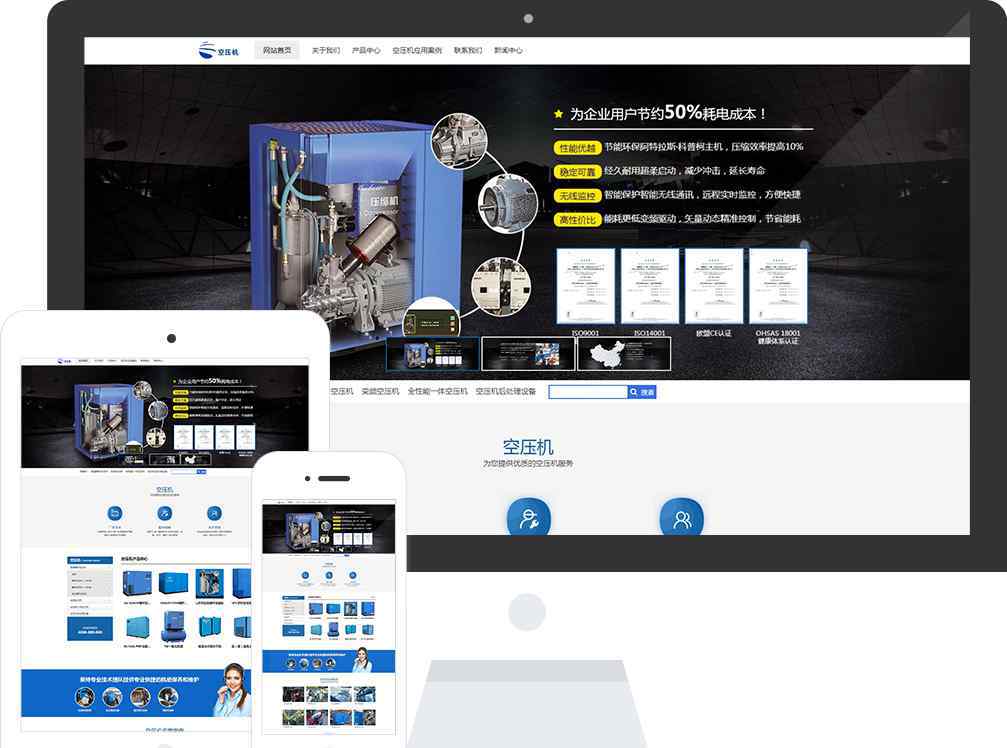Image resolution: width=1007 pixels, height=748 pixels.
Task: Open the first gallery photo on phone mockup
Action: [x=293, y=694]
